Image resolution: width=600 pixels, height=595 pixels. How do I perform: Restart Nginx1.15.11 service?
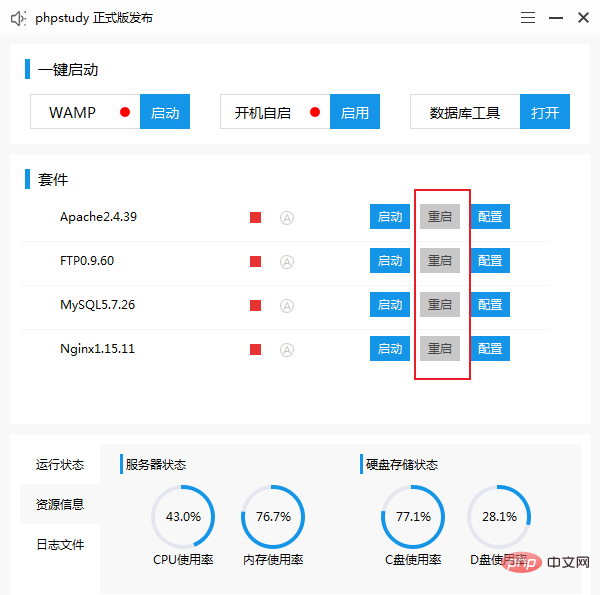point(440,349)
